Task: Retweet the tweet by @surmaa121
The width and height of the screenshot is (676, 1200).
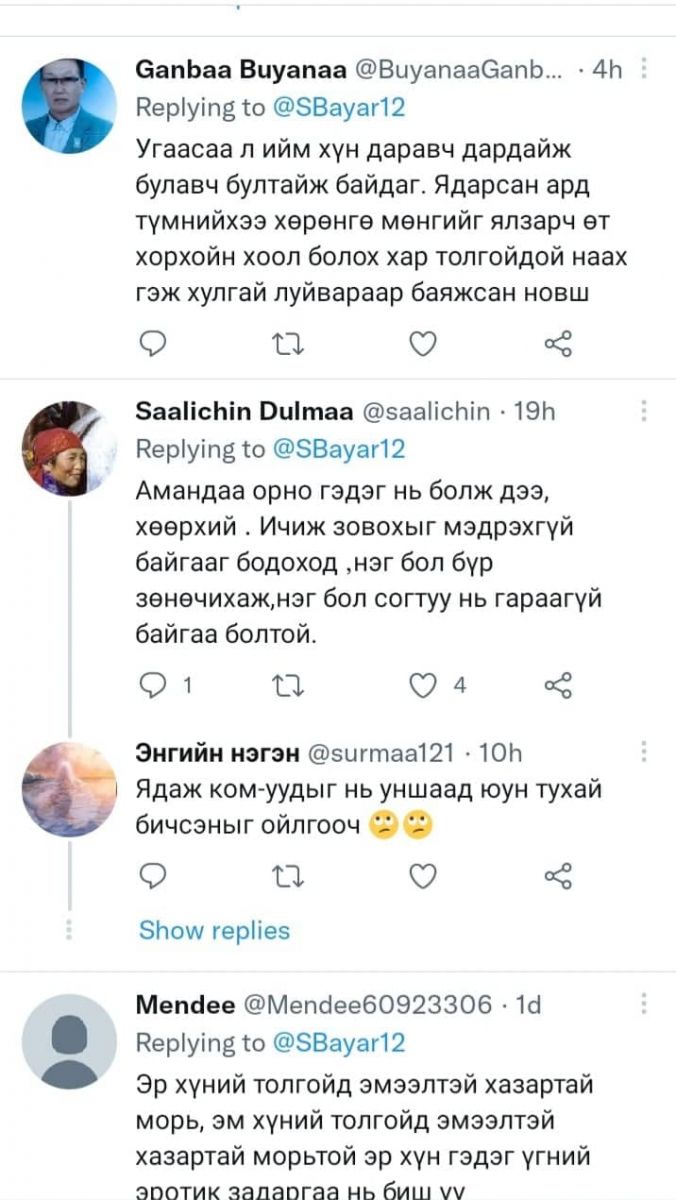Action: pyautogui.click(x=287, y=876)
